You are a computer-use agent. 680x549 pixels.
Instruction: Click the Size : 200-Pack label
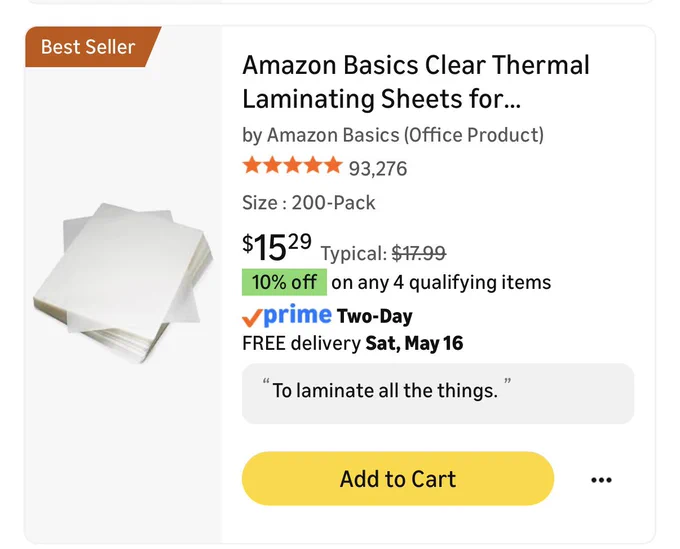pos(309,203)
